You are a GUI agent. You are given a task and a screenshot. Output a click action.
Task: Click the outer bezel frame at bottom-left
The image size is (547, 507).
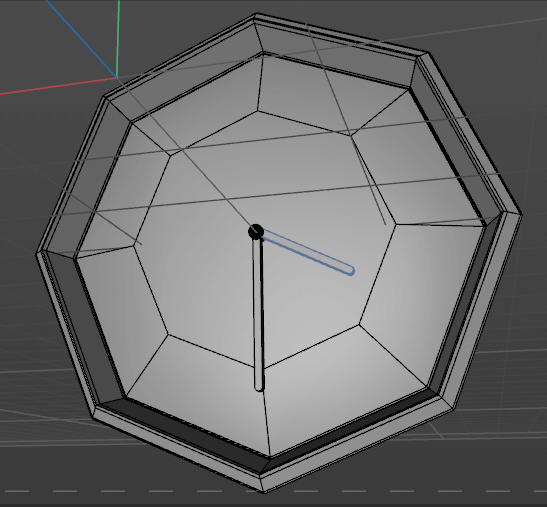click(x=174, y=450)
